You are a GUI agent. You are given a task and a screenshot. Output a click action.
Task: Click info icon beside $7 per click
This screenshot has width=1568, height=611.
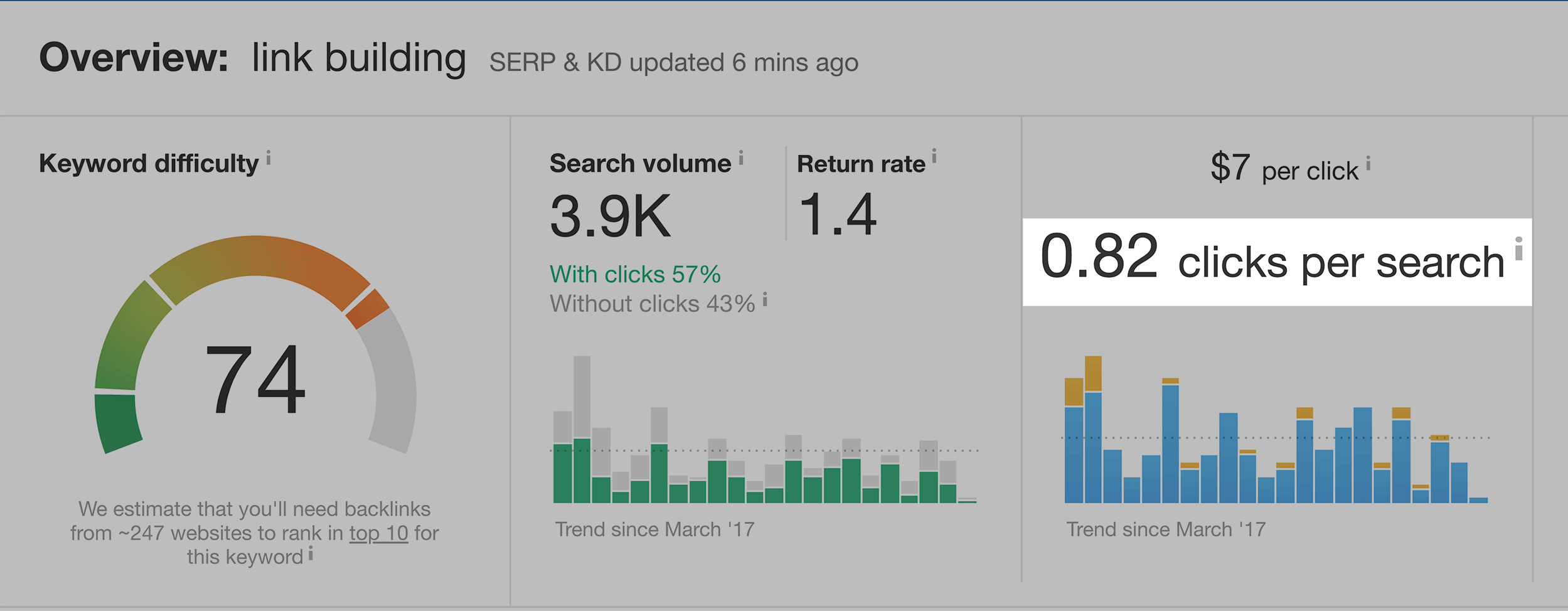pos(1368,163)
